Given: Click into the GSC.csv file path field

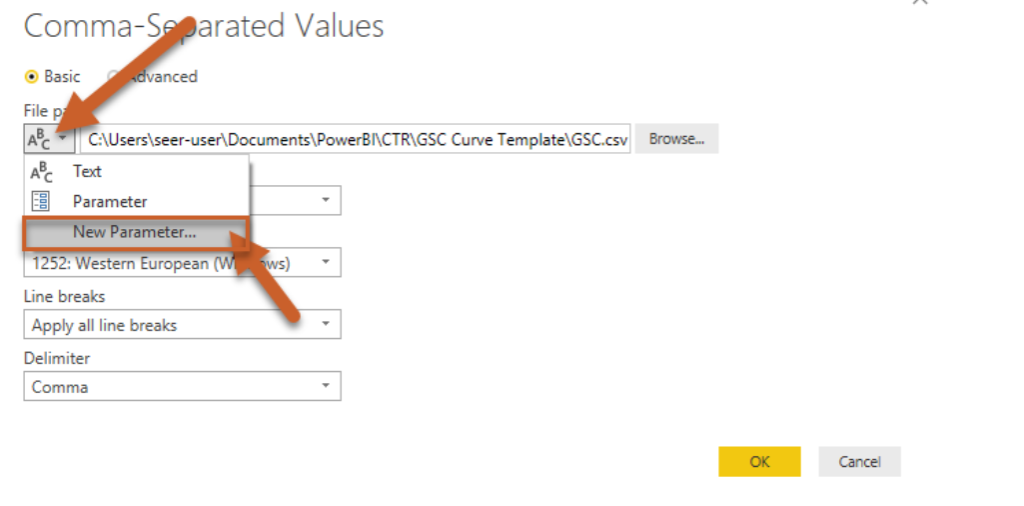Looking at the screenshot, I should 357,140.
